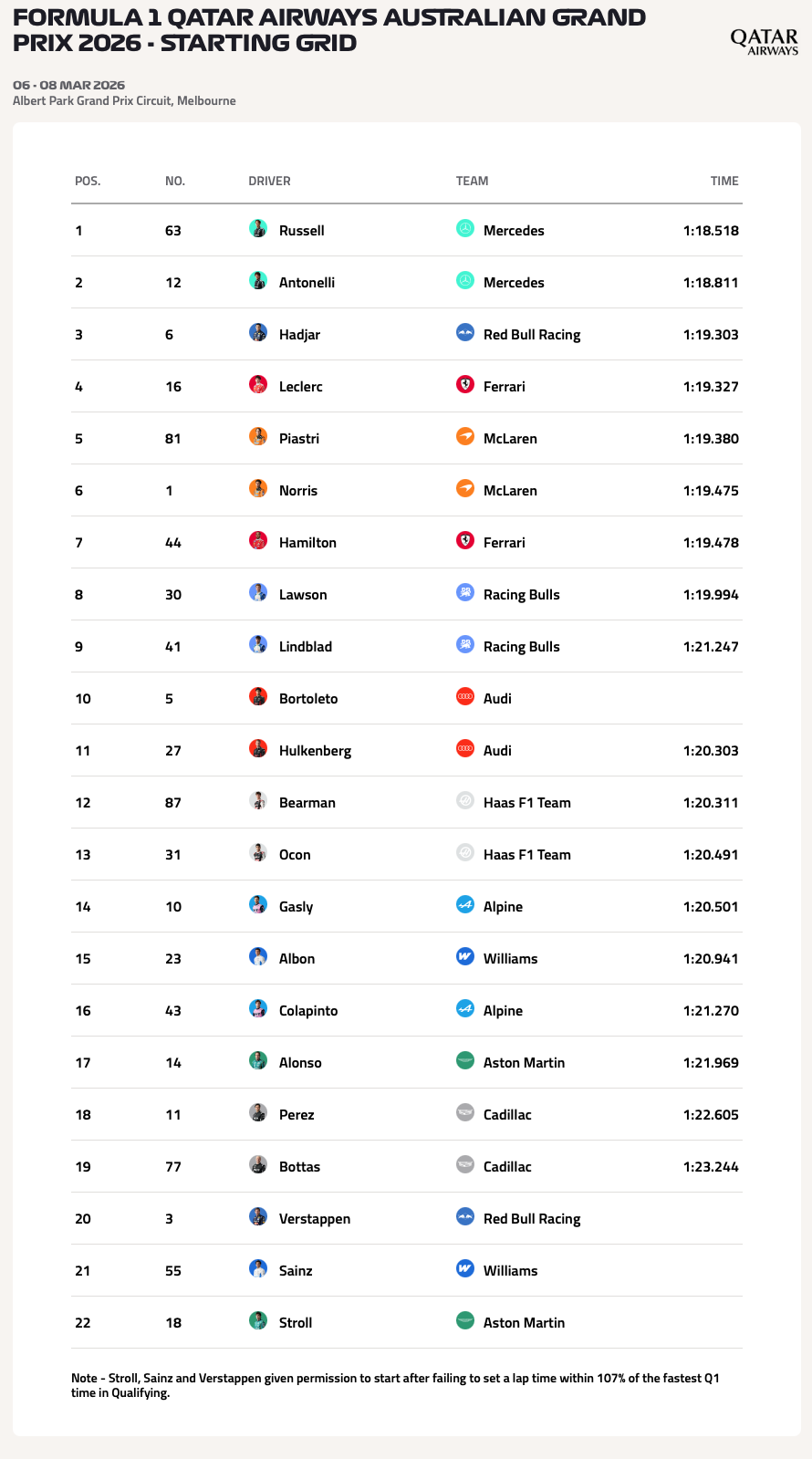812x1459 pixels.
Task: Click the Ferrari logo in Leclerc's row
Action: tap(465, 386)
